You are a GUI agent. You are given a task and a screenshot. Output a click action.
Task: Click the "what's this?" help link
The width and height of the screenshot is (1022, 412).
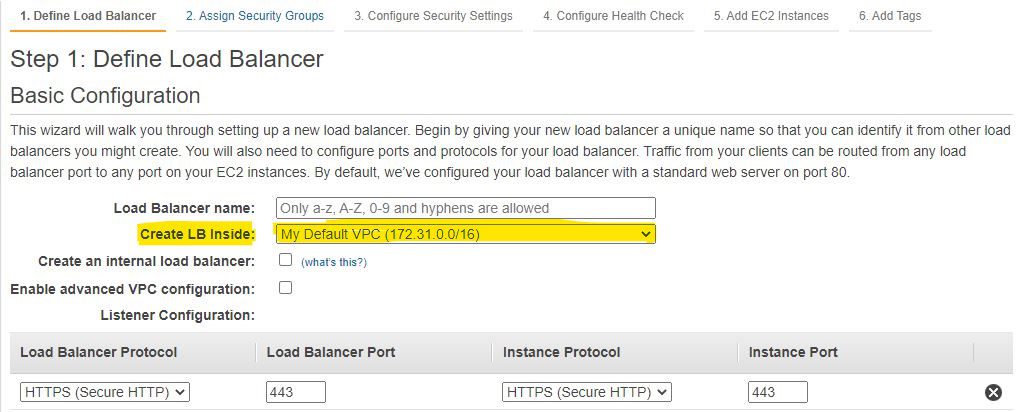(x=334, y=262)
